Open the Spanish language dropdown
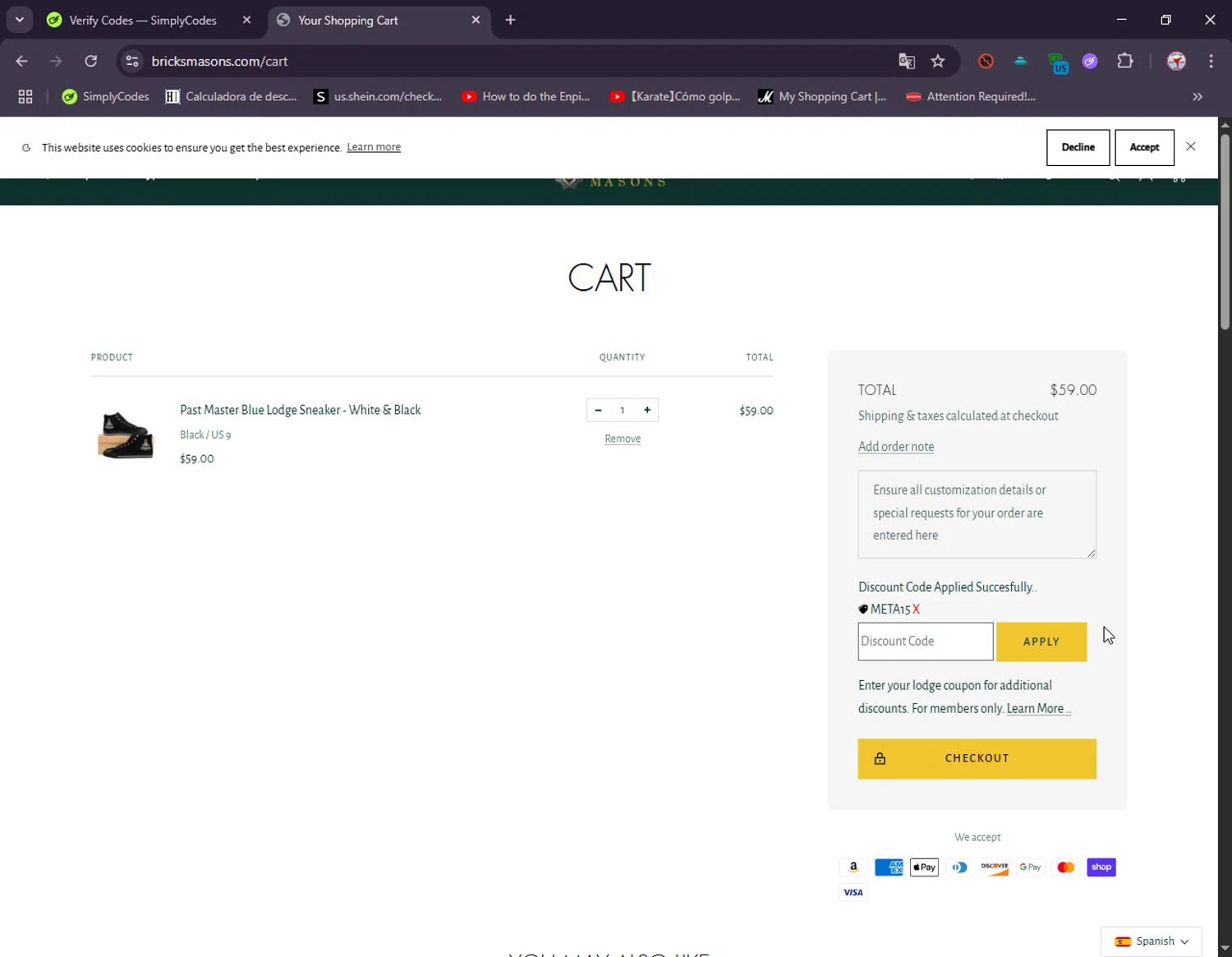1232x957 pixels. point(1152,941)
